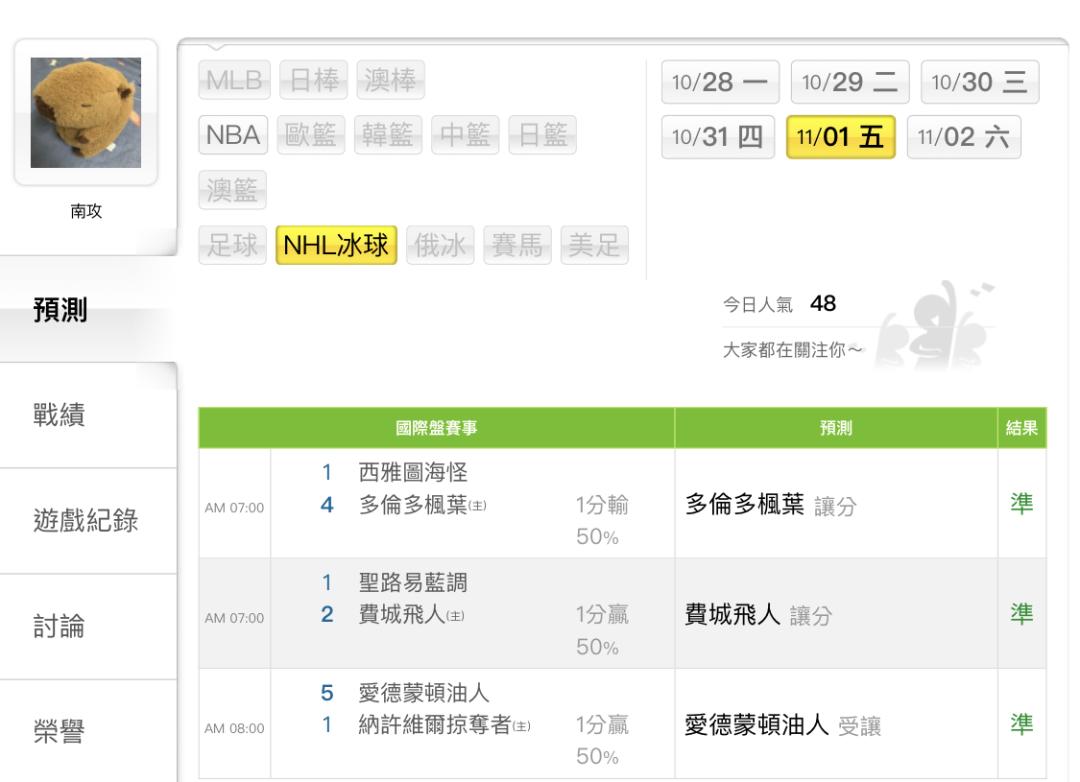The image size is (1080, 782).
Task: Go to date 10/31 四
Action: coord(718,137)
